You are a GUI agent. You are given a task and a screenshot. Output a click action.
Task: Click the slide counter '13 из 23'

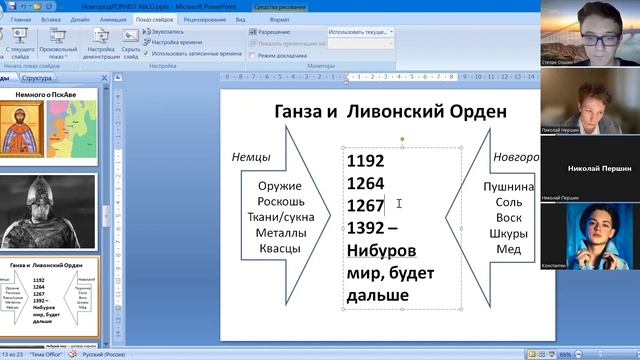coord(12,354)
